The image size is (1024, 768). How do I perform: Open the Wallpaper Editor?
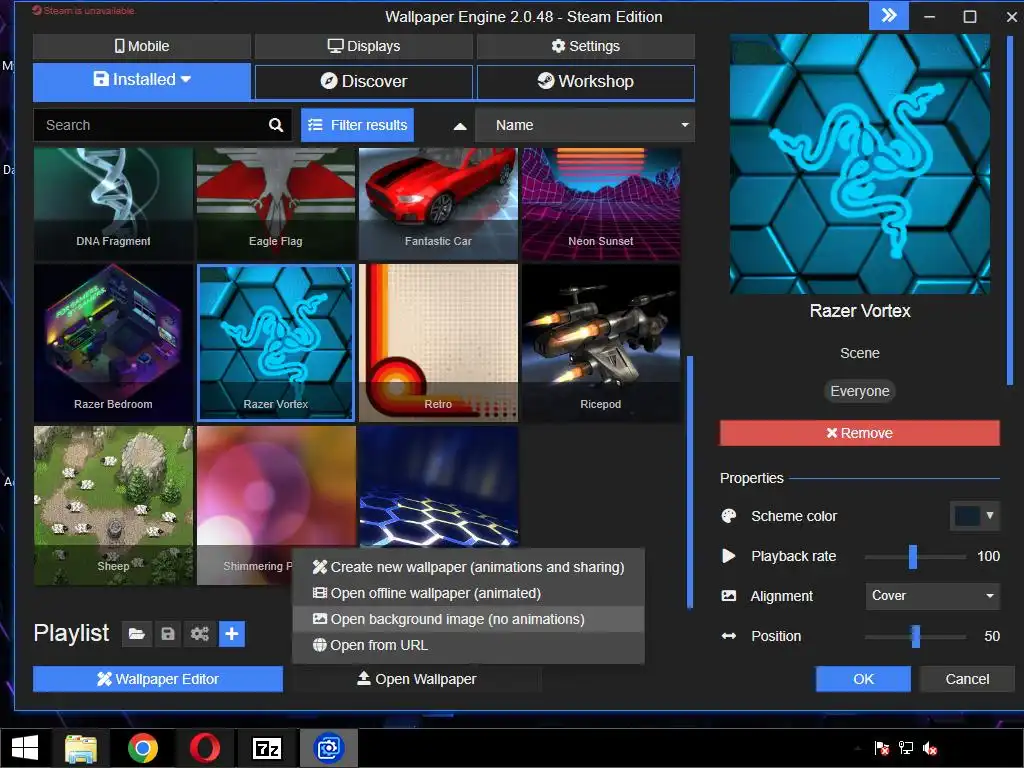click(158, 679)
